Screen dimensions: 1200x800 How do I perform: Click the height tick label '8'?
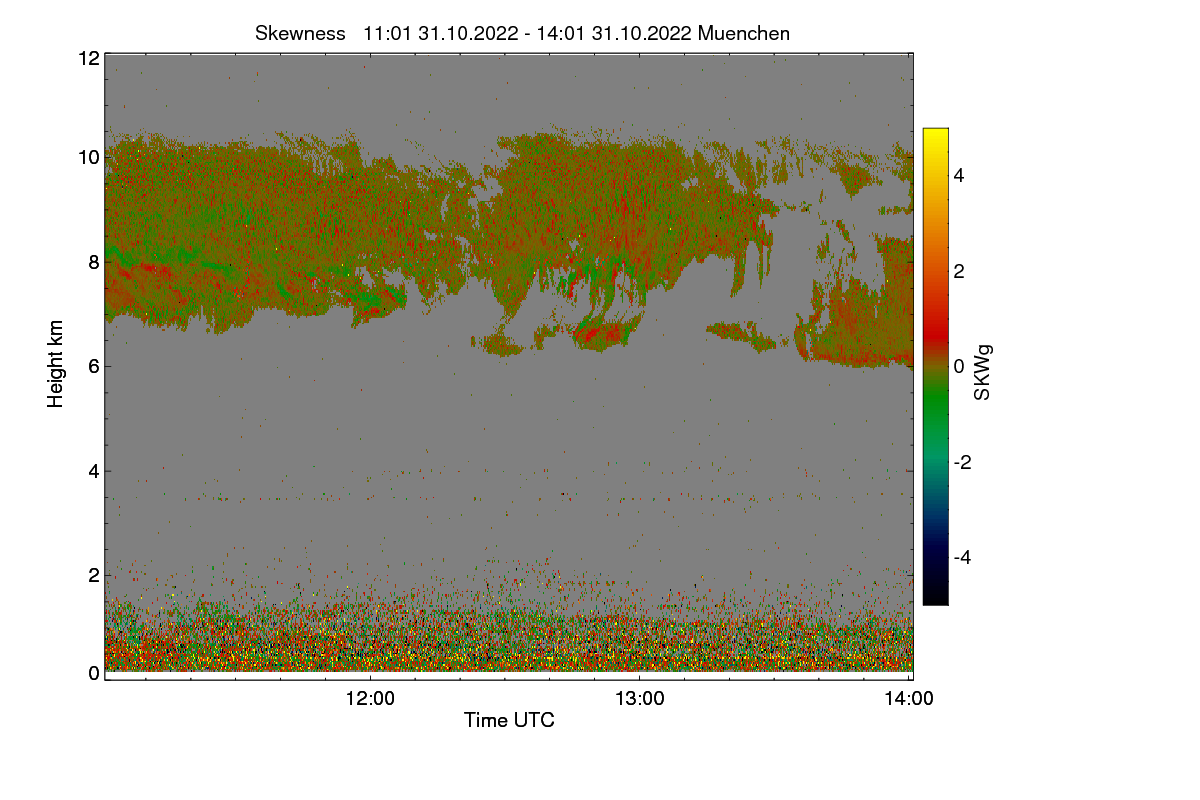click(94, 262)
